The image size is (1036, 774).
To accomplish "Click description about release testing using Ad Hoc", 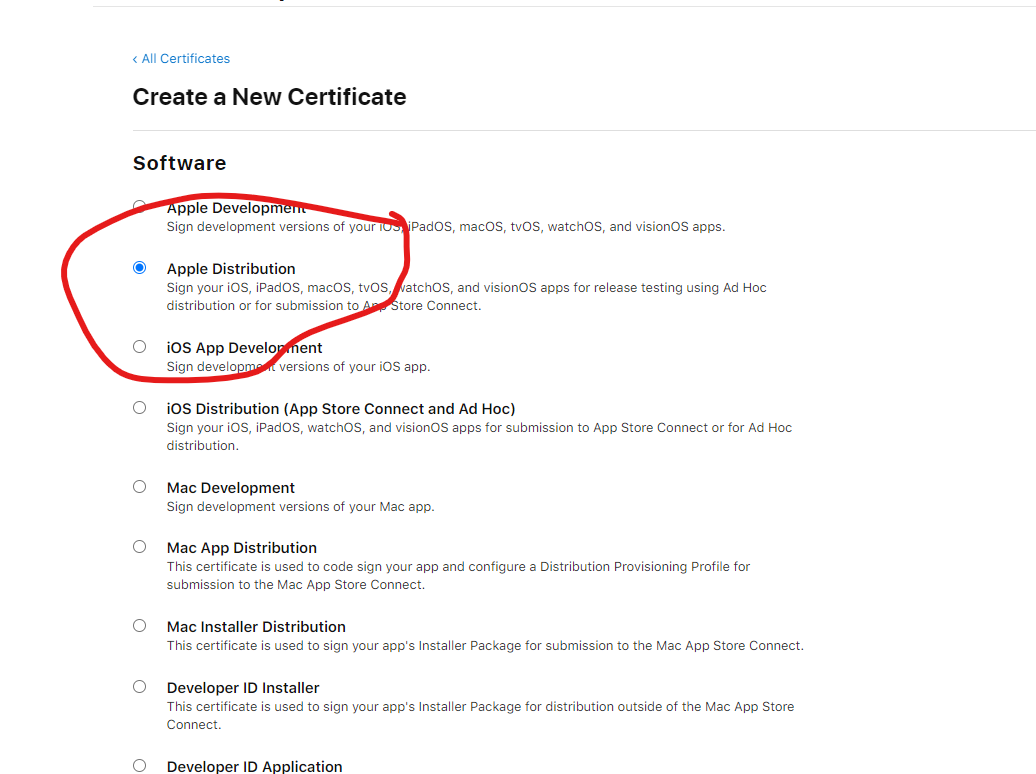I will point(466,297).
